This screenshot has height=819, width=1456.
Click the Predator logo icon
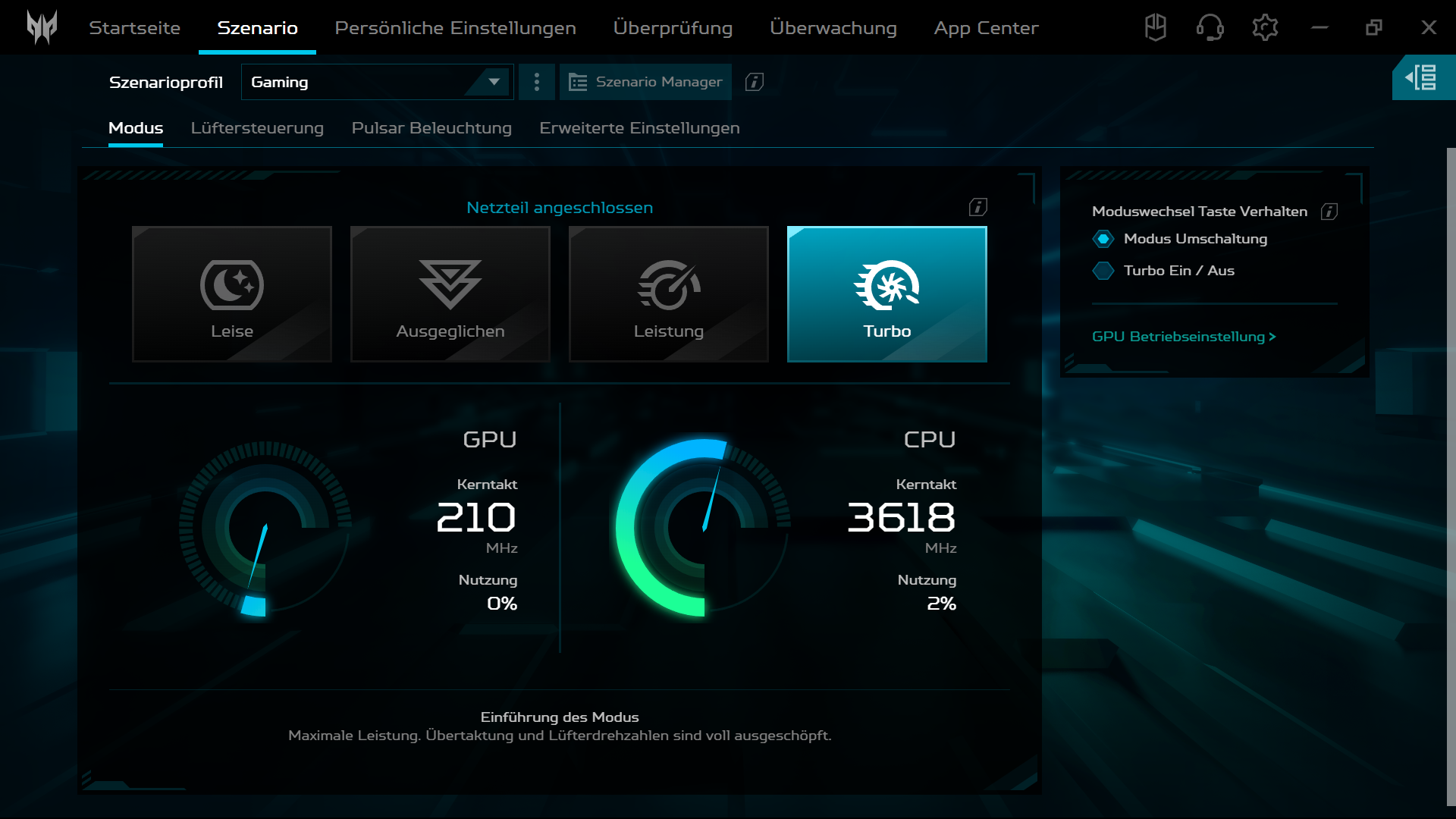click(42, 27)
